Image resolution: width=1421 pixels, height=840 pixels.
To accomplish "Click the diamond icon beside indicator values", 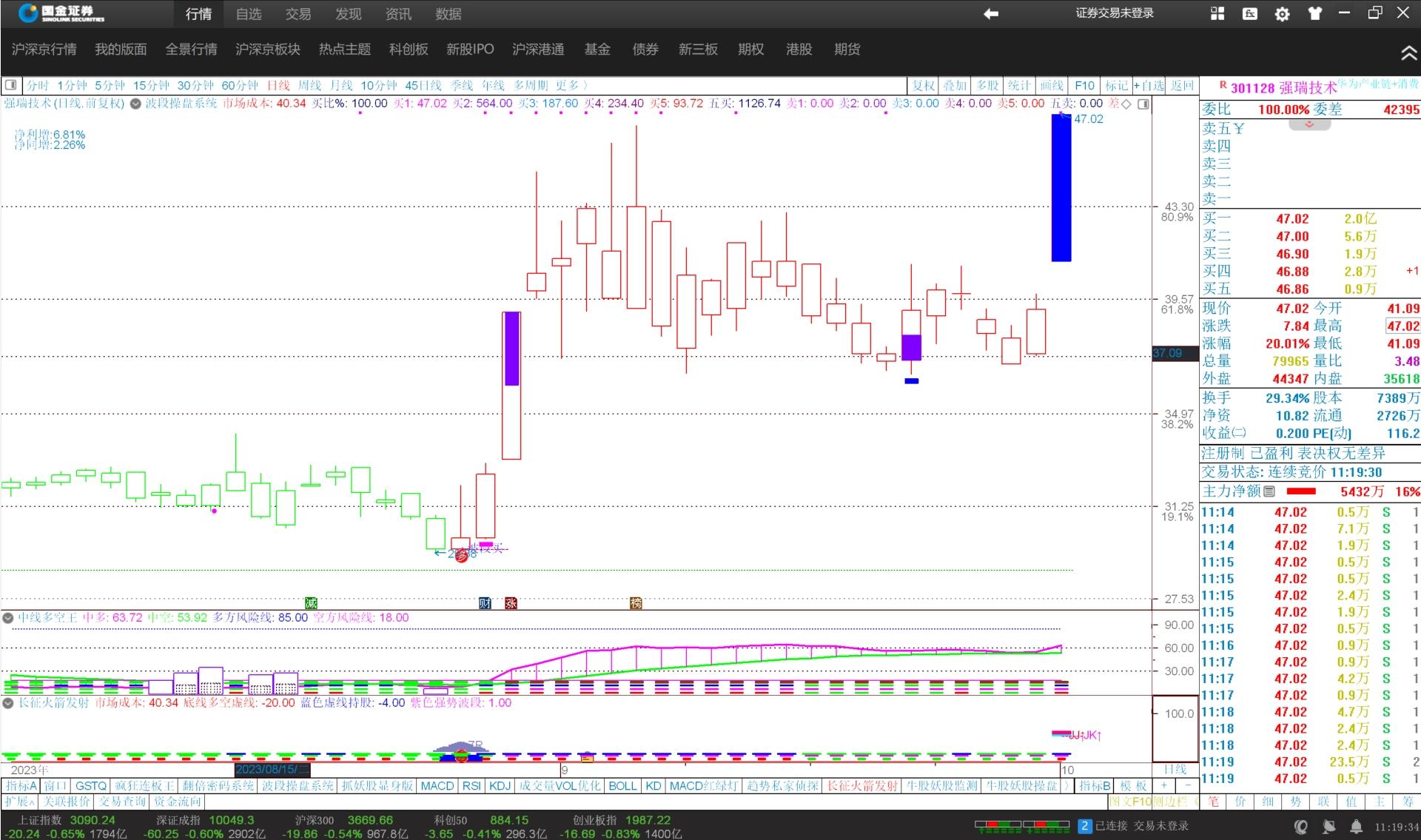I will [x=1126, y=104].
